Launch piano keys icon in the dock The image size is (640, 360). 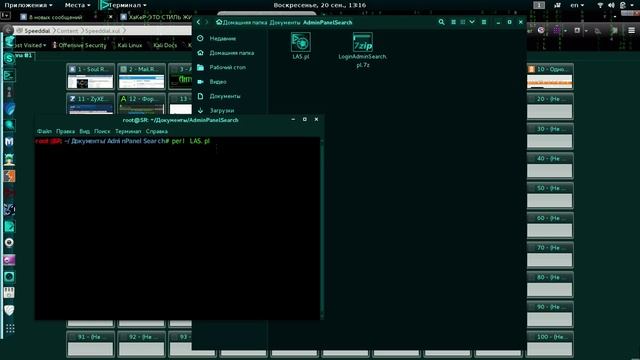click(9, 293)
